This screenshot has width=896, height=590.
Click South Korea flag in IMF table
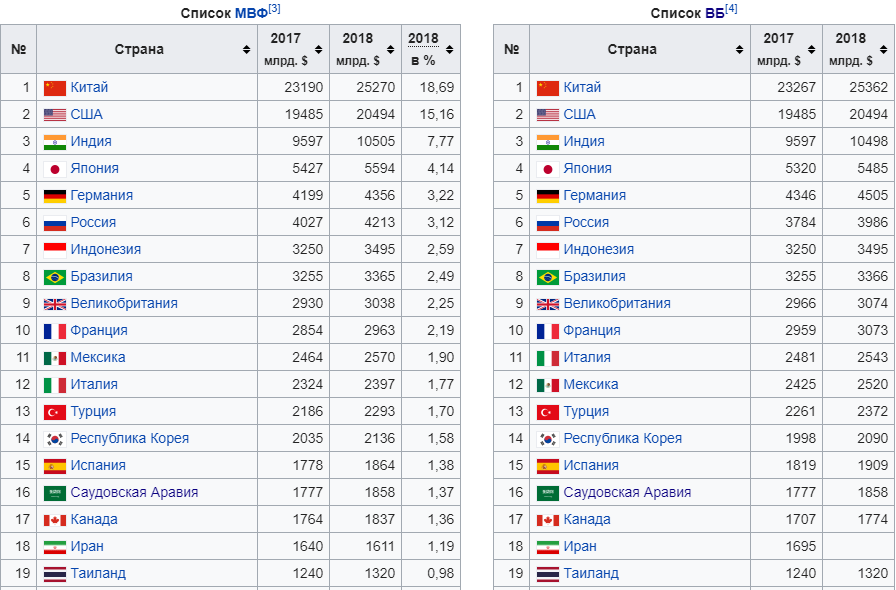(x=54, y=439)
